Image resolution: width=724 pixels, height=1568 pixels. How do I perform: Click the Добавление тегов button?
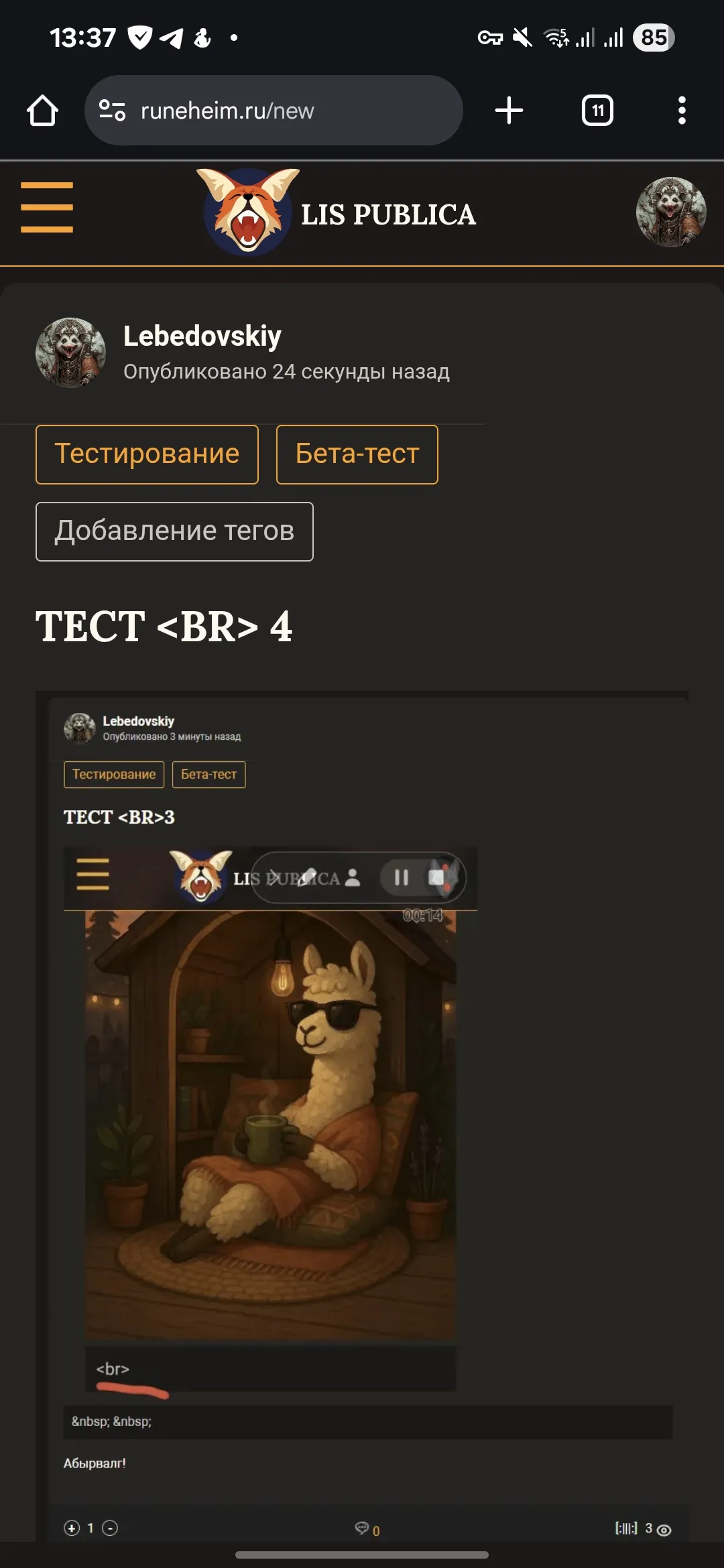(x=174, y=531)
